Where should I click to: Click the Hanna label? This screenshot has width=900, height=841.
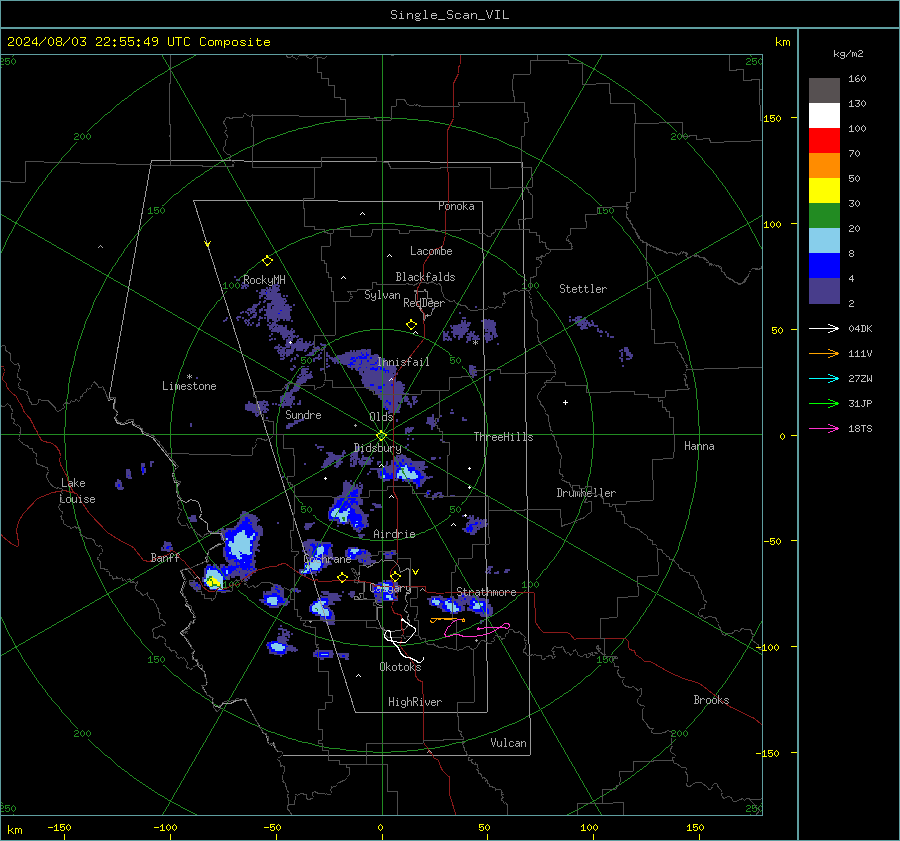pyautogui.click(x=699, y=446)
